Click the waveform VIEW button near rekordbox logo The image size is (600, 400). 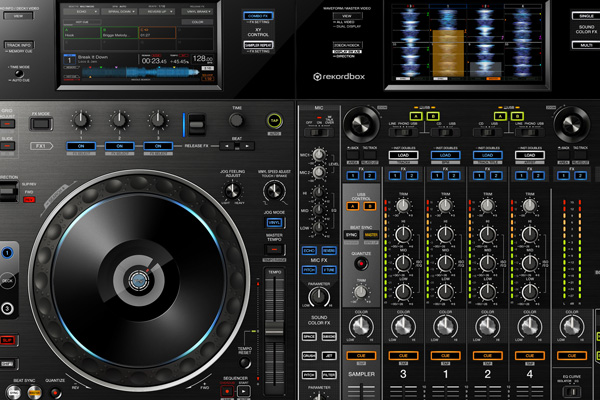pos(347,16)
